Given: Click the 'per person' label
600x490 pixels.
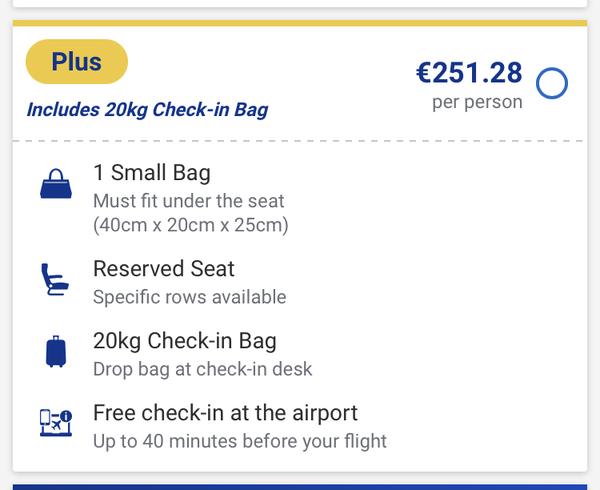Looking at the screenshot, I should click(477, 102).
